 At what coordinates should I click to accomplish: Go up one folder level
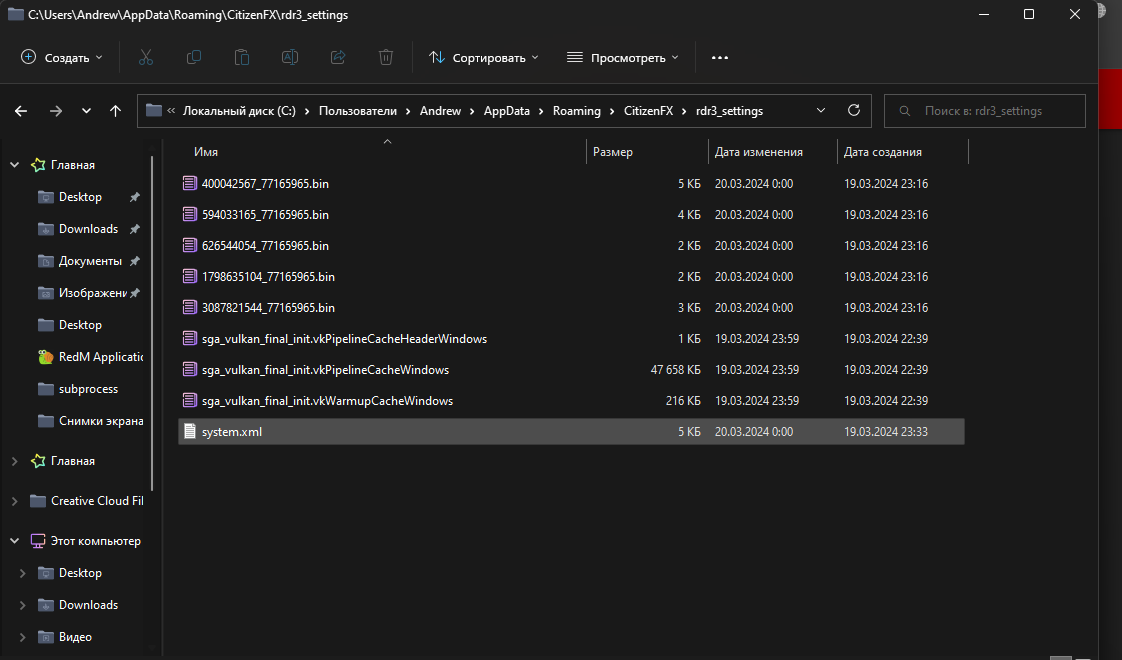tap(115, 111)
